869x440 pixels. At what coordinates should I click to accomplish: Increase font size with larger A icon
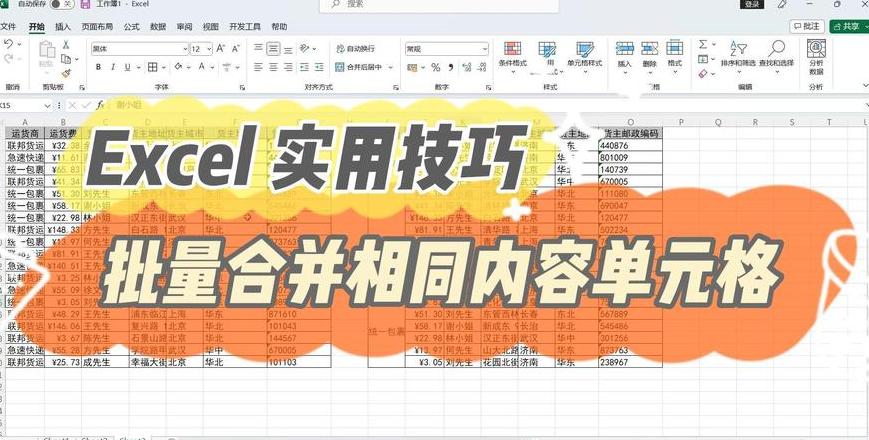pos(221,49)
